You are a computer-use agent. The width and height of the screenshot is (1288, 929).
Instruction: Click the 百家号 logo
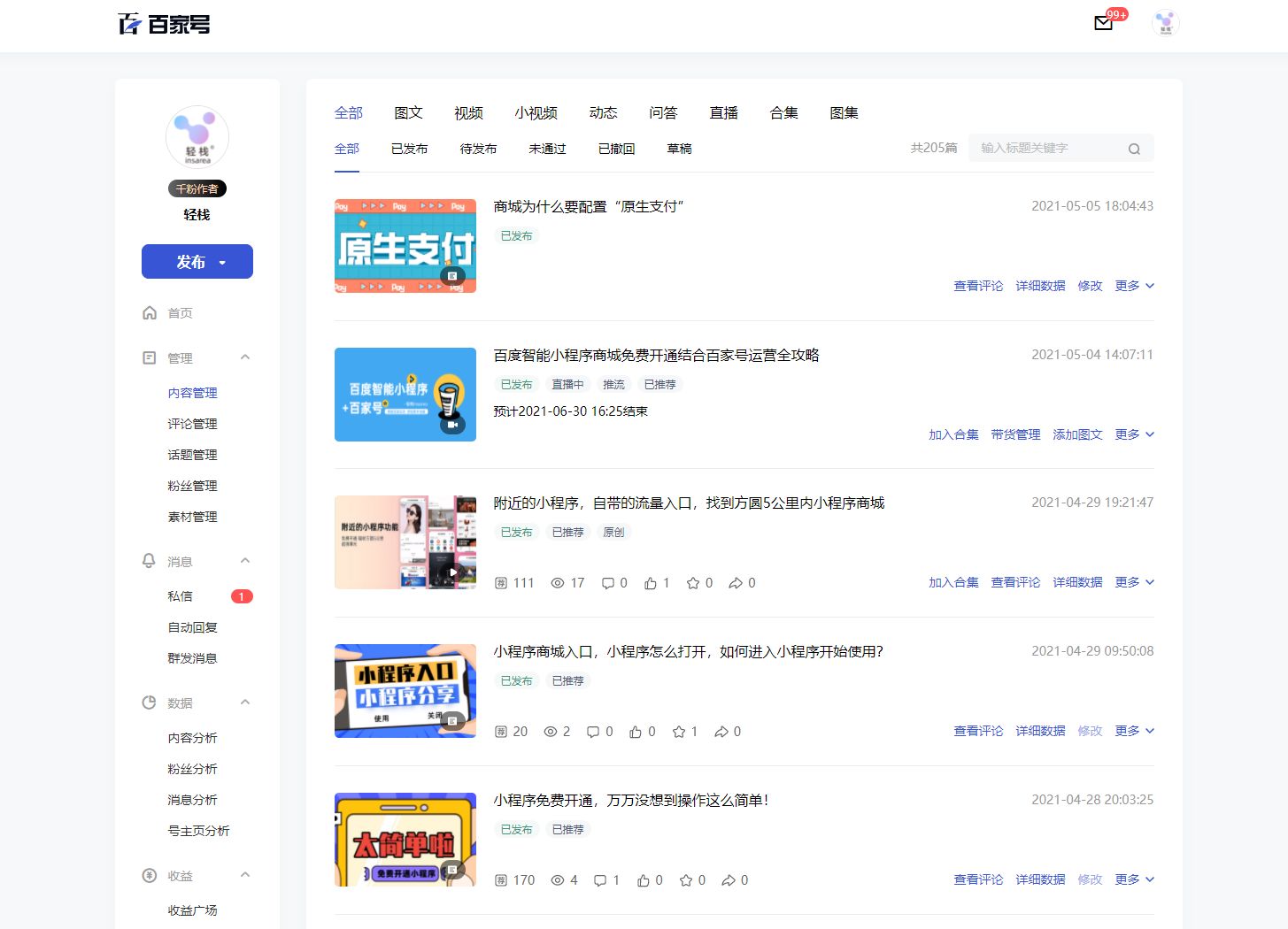pos(165,24)
